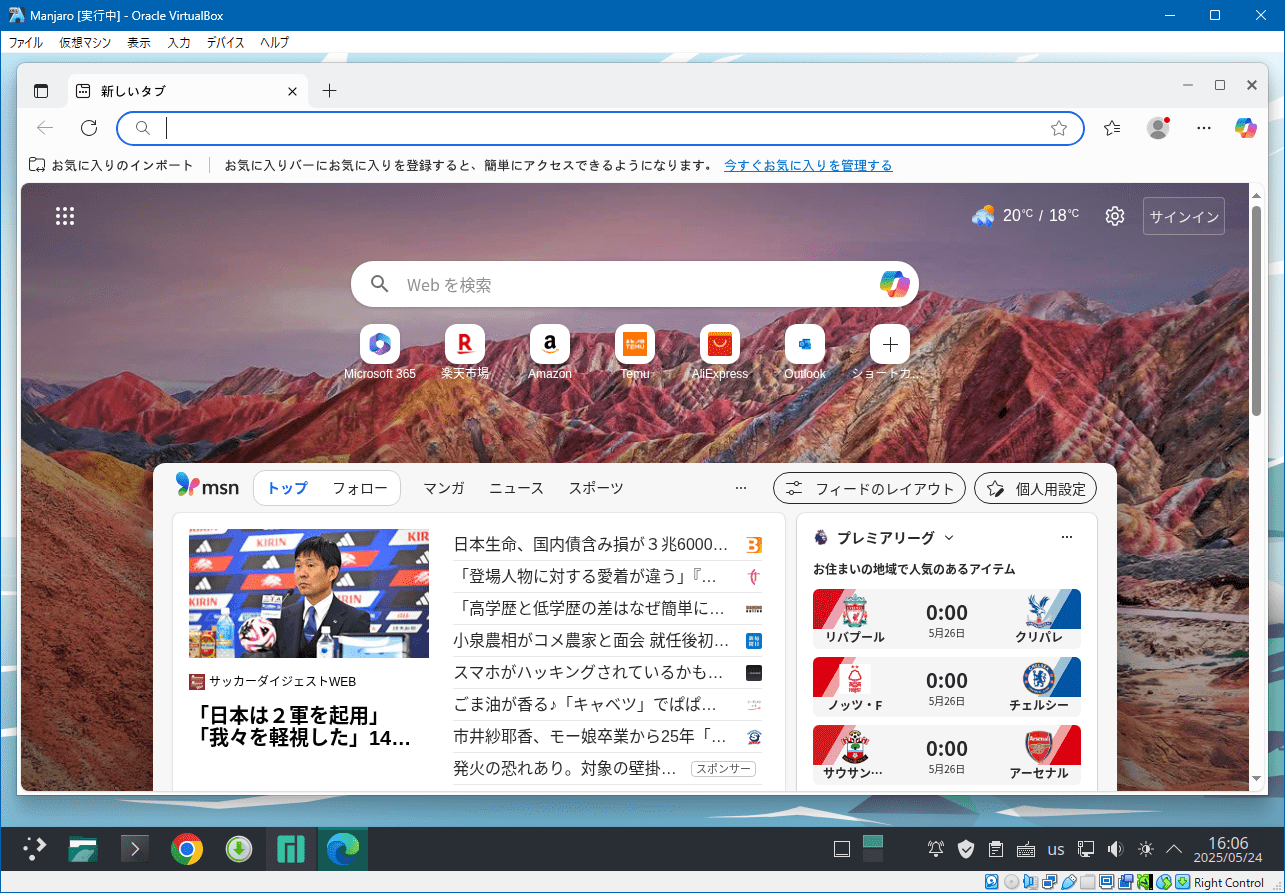1285x893 pixels.
Task: Open Outlook shortcut
Action: click(805, 352)
